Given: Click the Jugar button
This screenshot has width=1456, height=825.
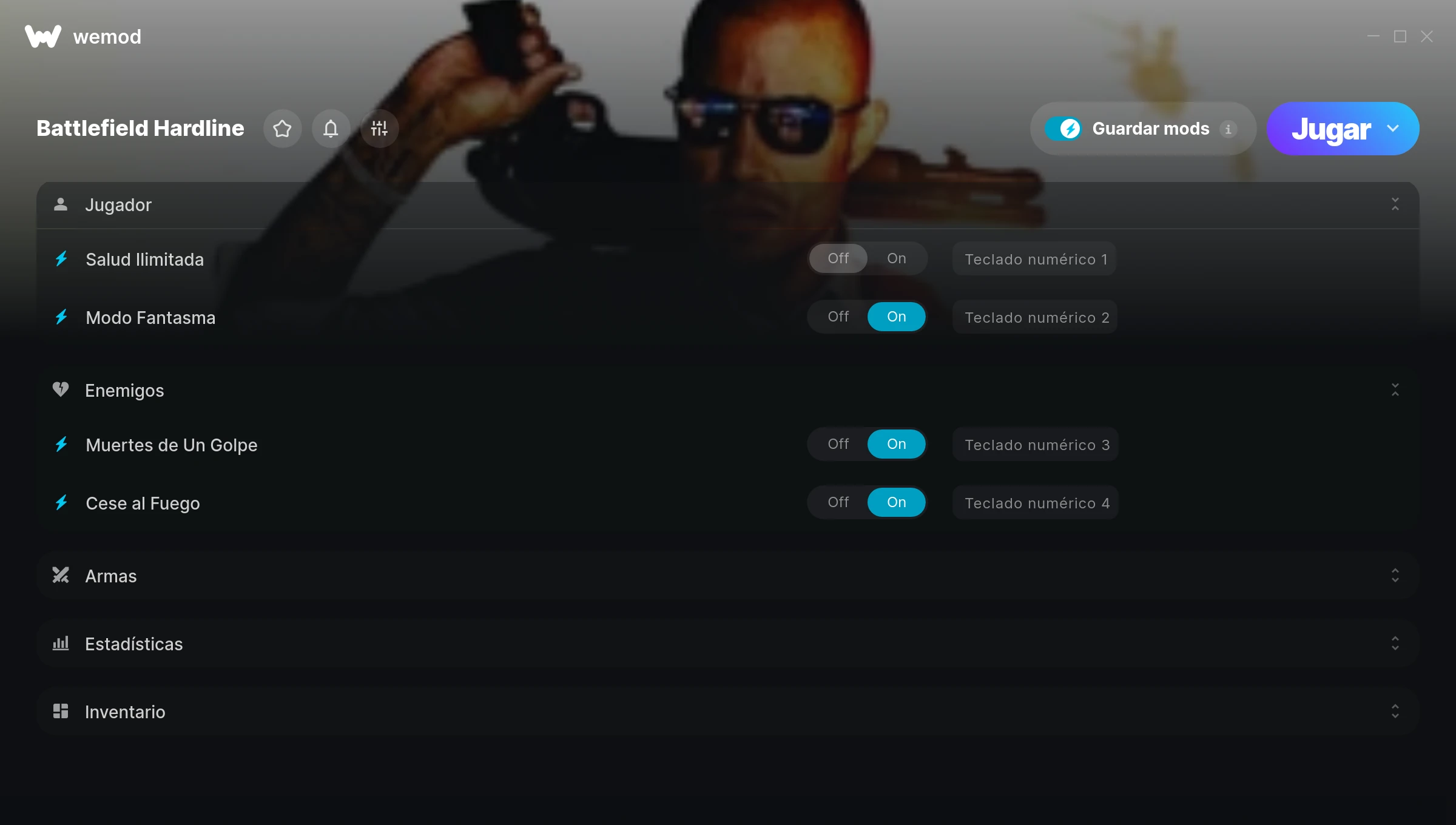Looking at the screenshot, I should (1331, 129).
